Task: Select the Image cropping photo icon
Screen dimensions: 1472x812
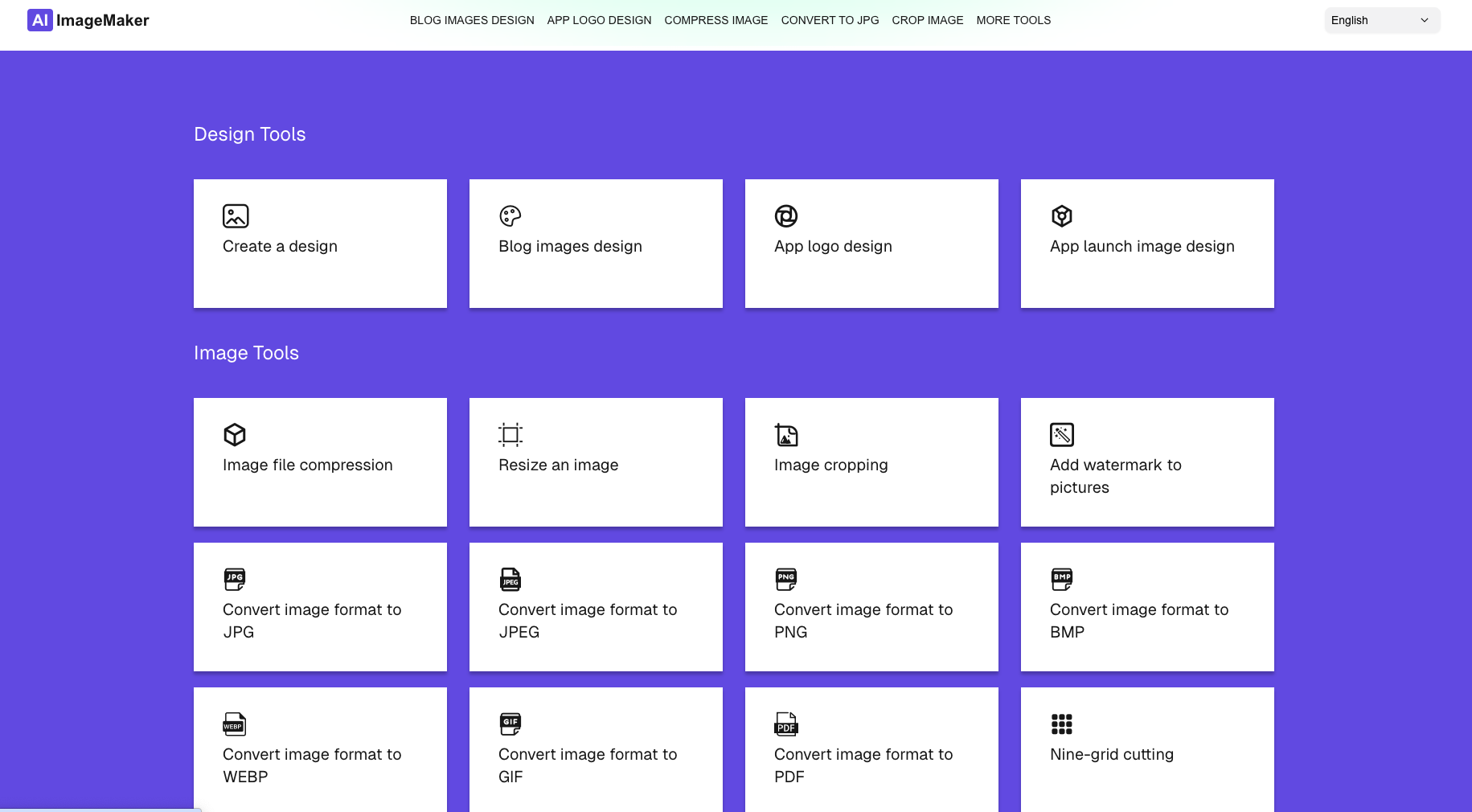Action: click(785, 433)
